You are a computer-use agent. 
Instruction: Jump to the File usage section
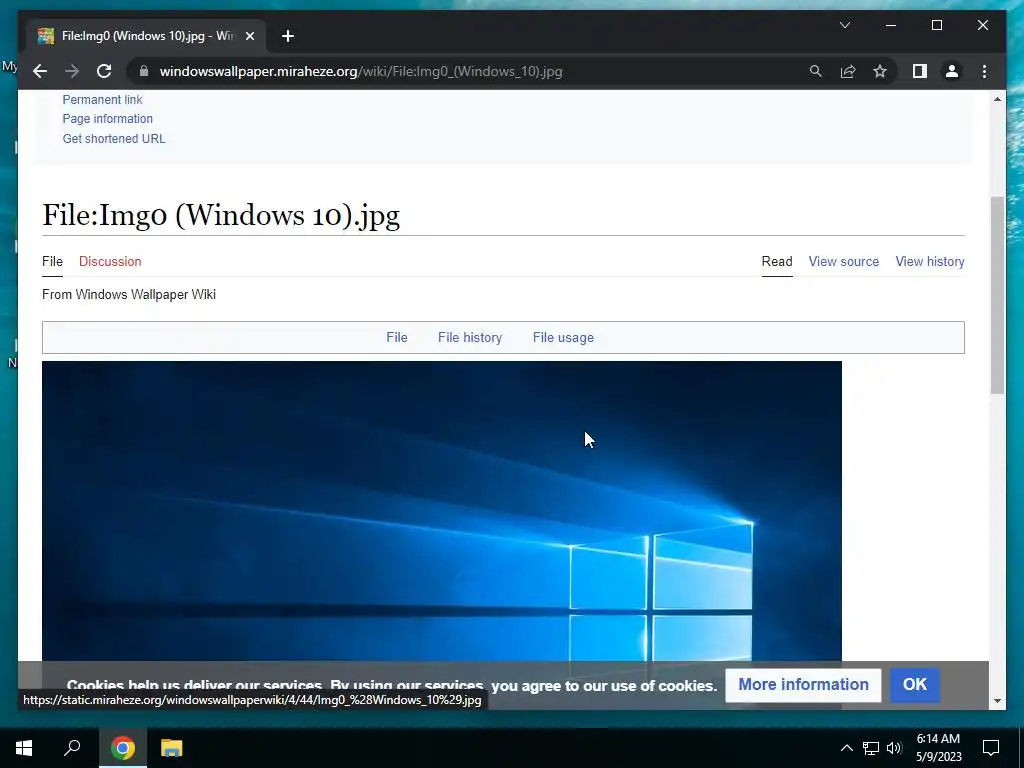click(564, 338)
